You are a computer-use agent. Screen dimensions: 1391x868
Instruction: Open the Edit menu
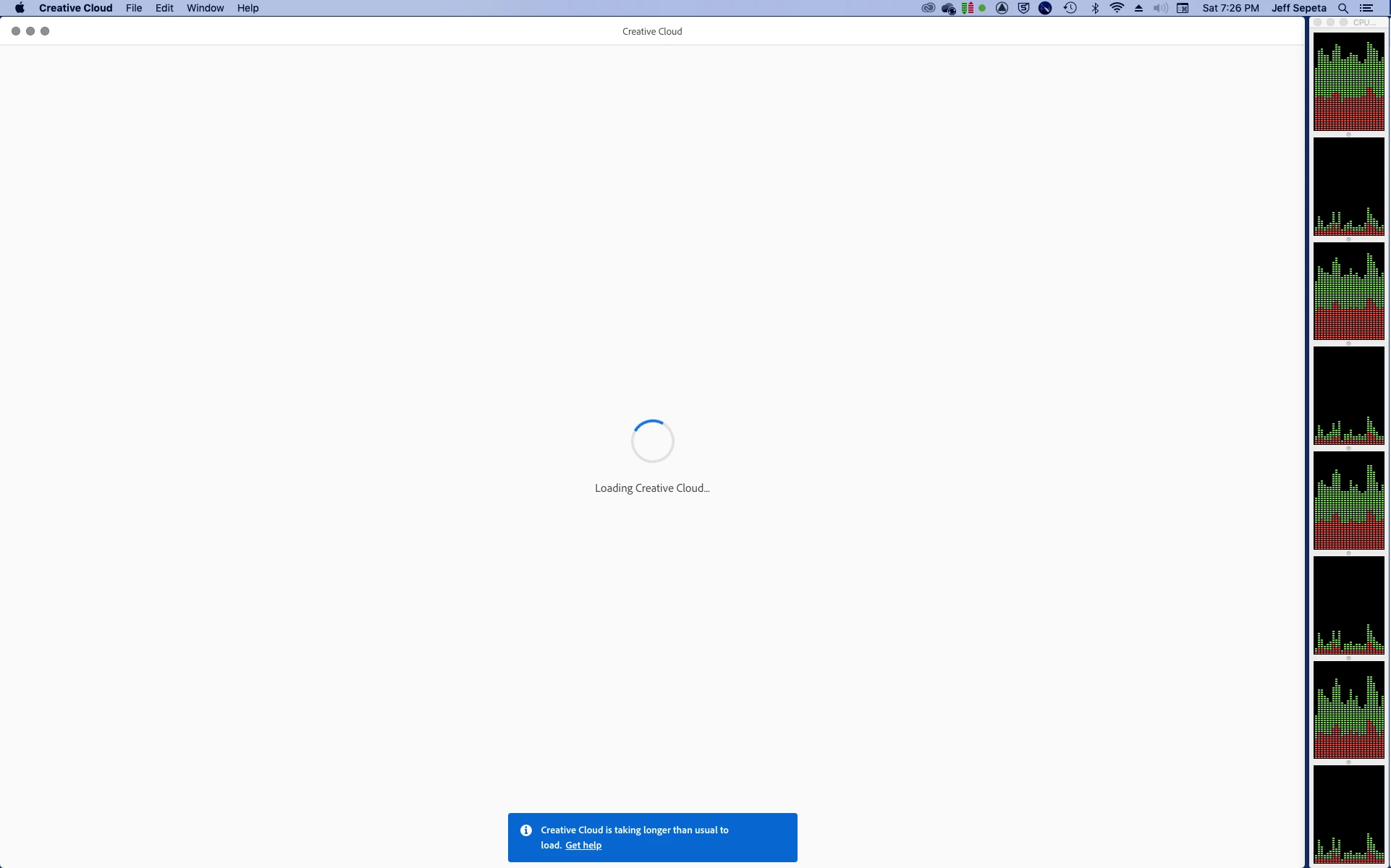(164, 8)
